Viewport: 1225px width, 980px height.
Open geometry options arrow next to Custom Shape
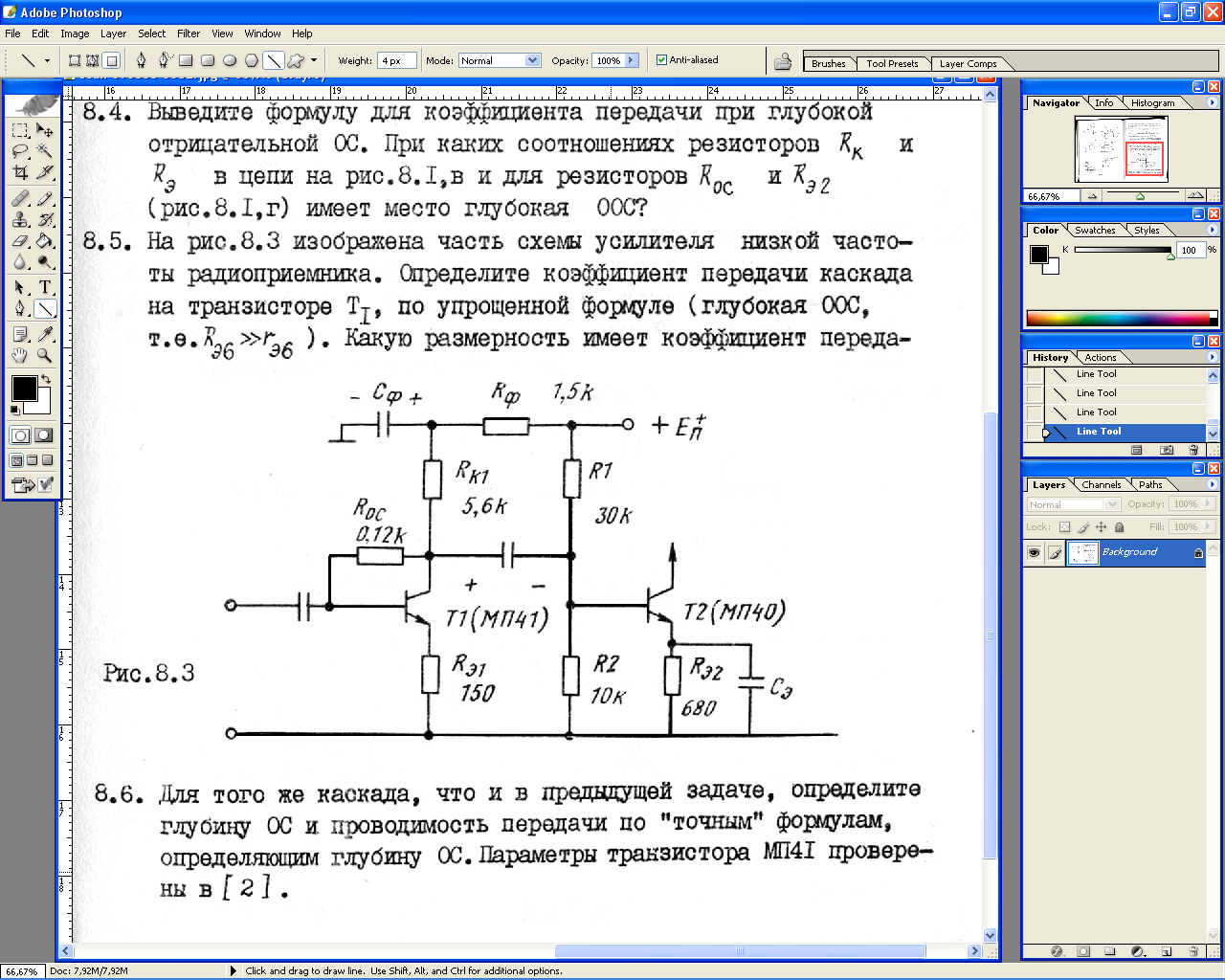314,60
